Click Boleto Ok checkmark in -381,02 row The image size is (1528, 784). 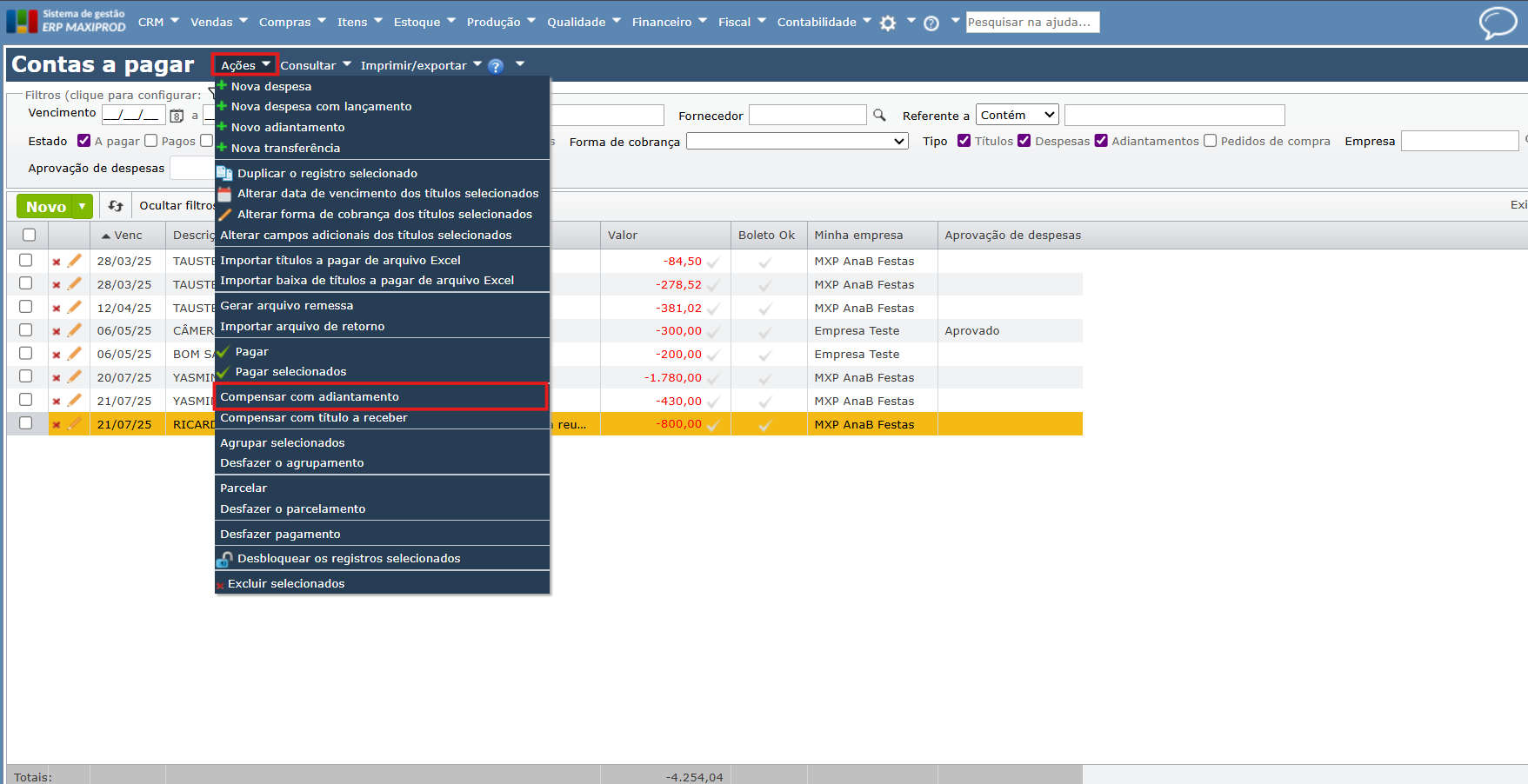[765, 309]
